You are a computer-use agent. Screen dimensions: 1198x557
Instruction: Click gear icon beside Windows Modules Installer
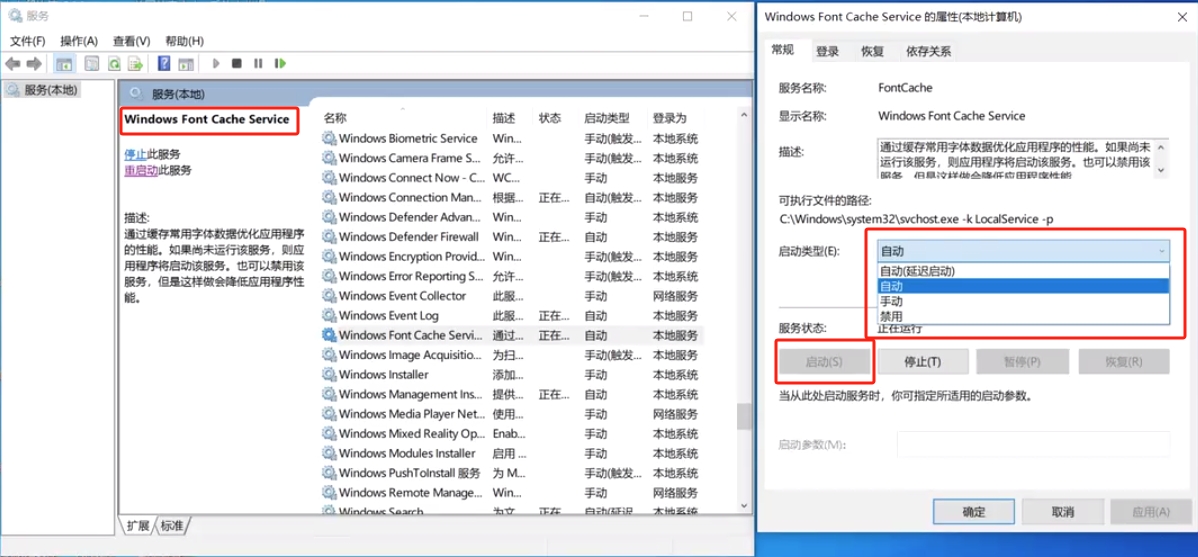click(x=329, y=453)
